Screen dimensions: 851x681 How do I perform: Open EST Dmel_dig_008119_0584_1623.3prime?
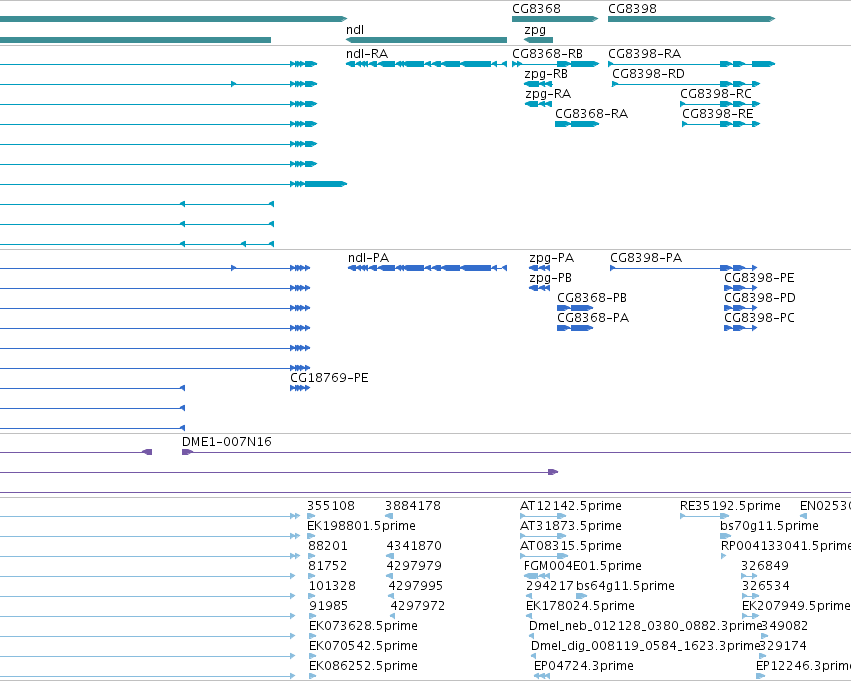[645, 646]
